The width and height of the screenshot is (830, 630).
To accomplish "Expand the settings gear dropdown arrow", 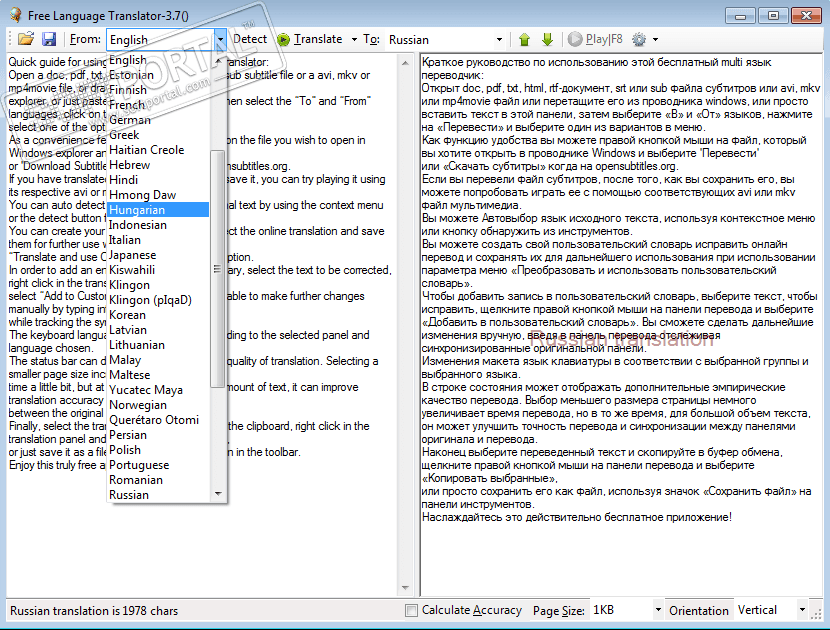I will click(x=655, y=40).
